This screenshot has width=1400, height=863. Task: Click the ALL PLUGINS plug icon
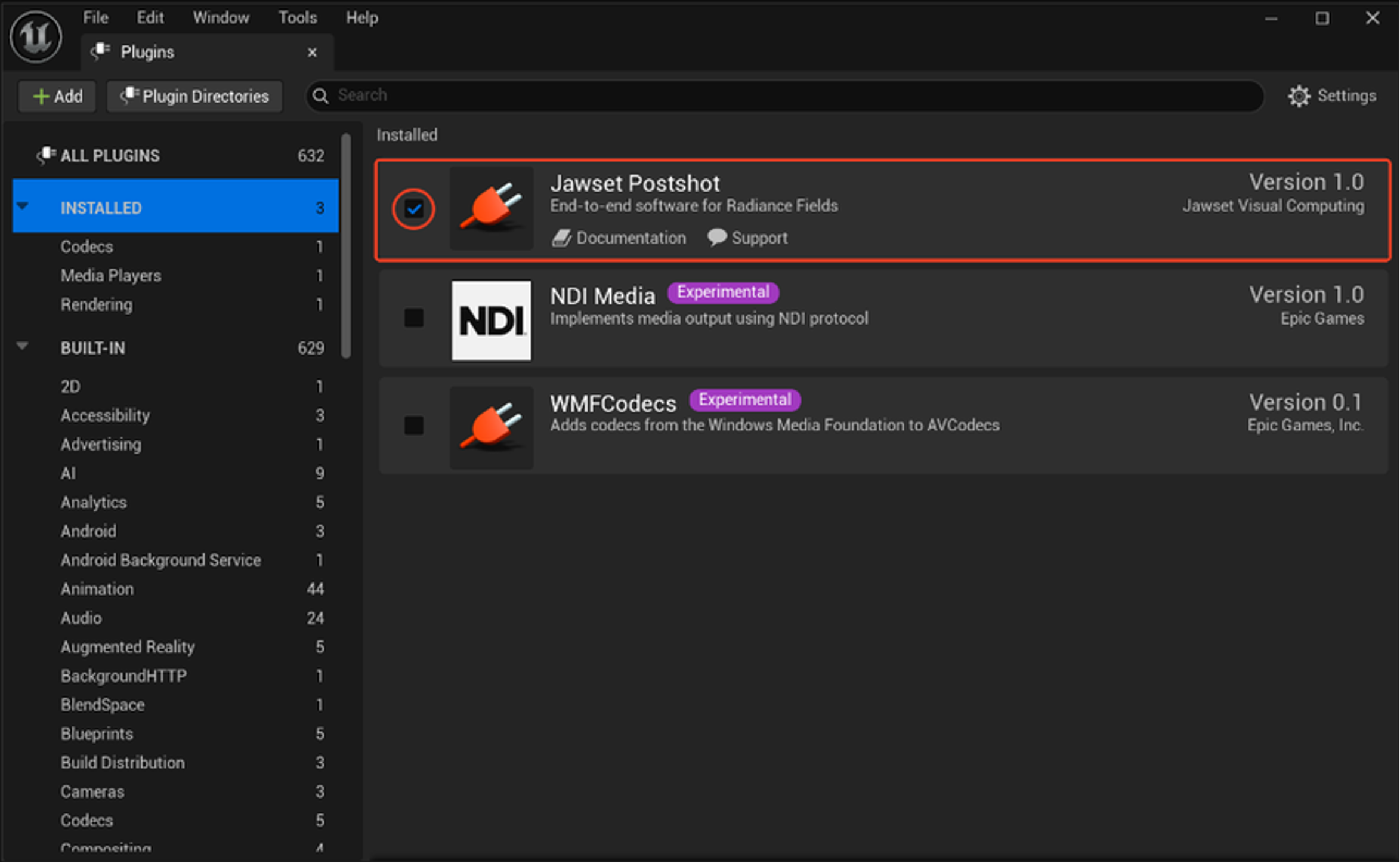pos(45,155)
